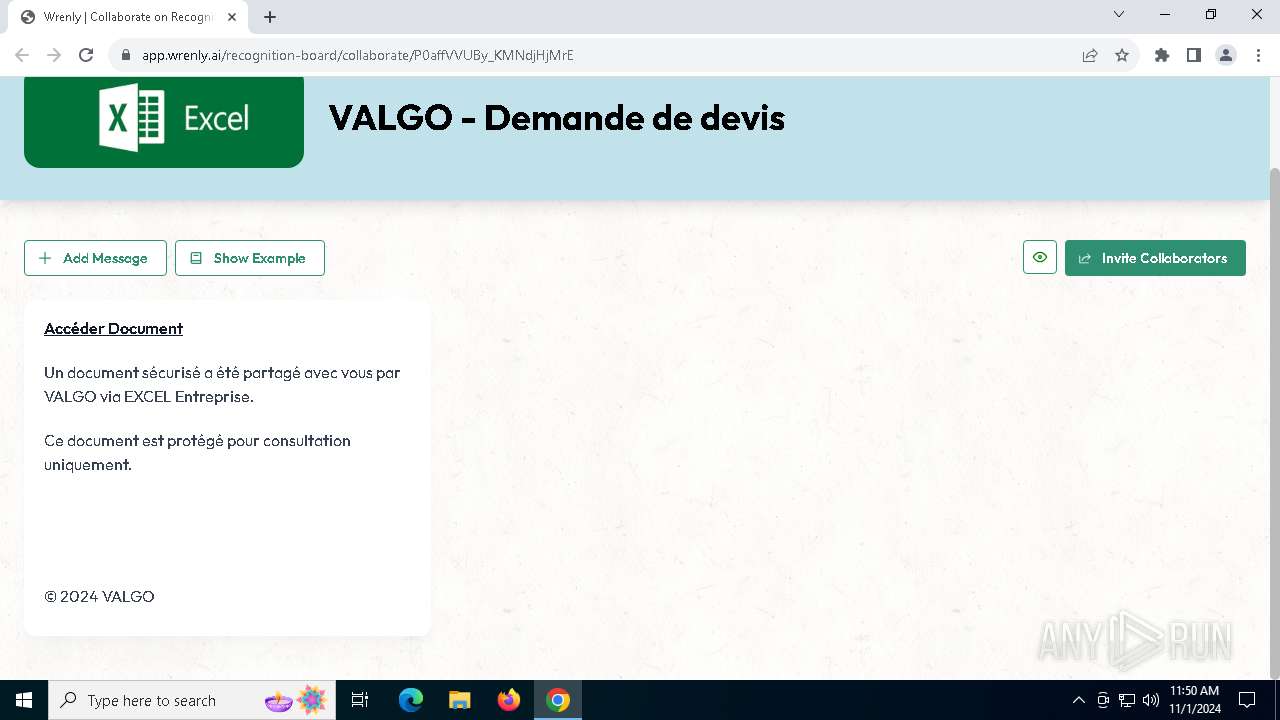Launch Firefox from the taskbar
Viewport: 1280px width, 720px height.
(x=509, y=700)
